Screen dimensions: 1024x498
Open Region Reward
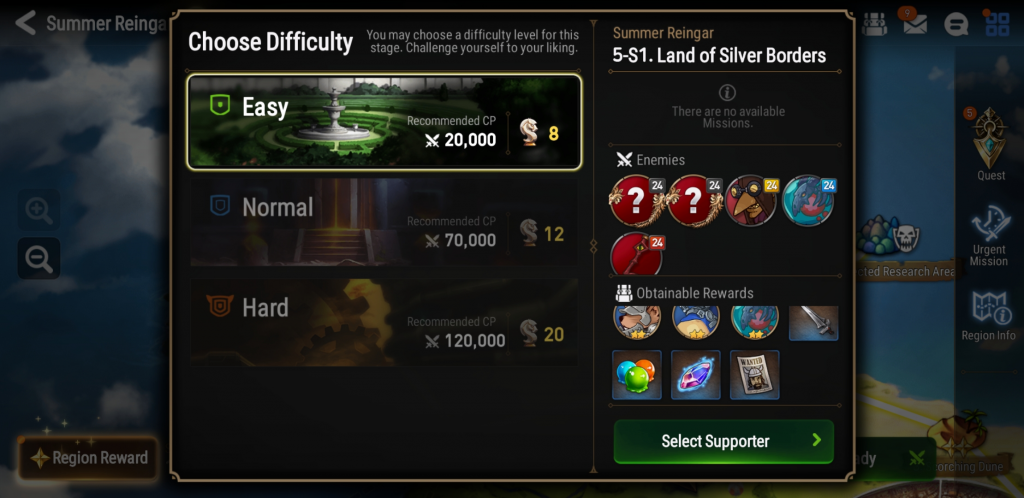click(88, 458)
